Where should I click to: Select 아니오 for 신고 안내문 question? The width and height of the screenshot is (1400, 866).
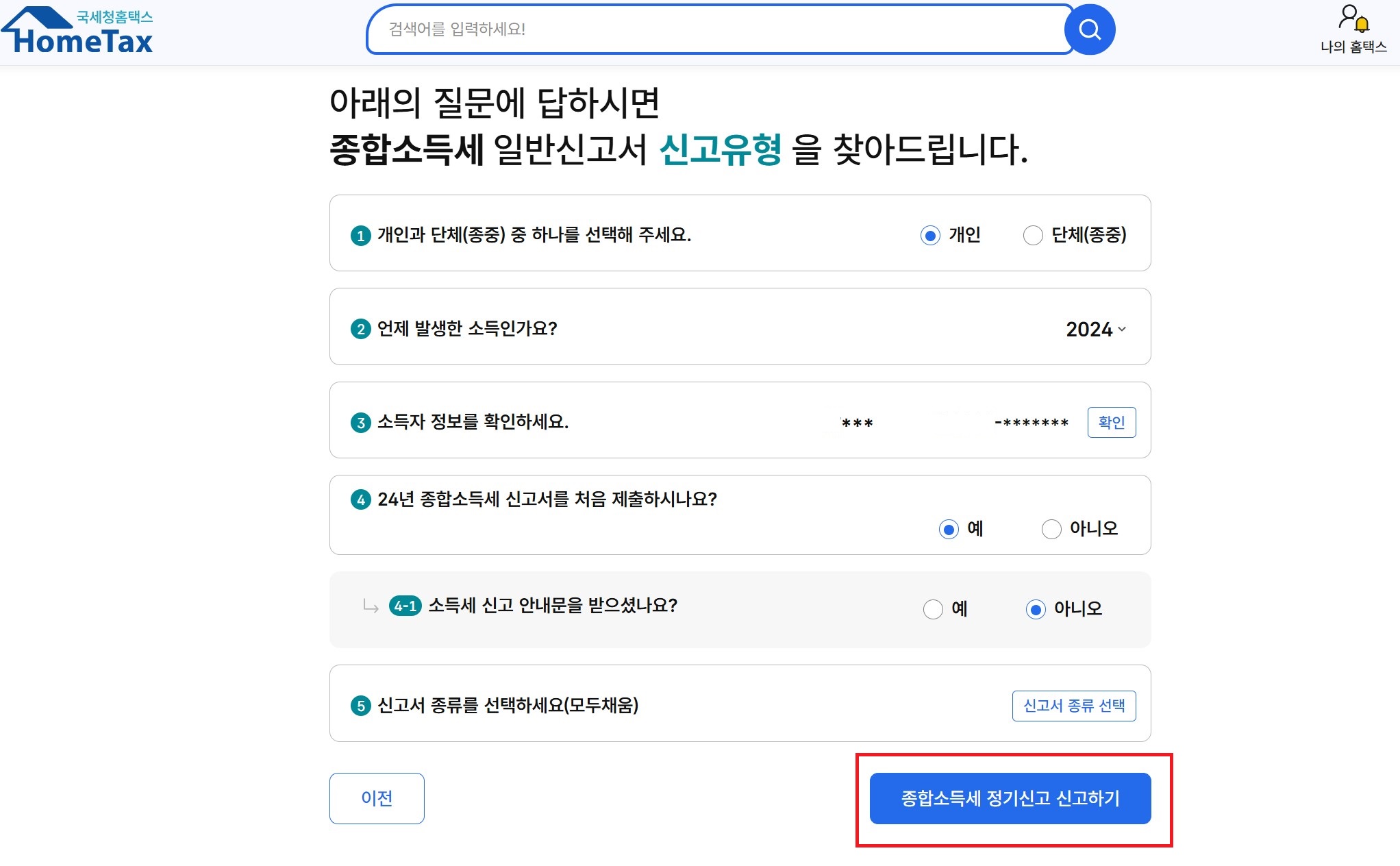1036,609
